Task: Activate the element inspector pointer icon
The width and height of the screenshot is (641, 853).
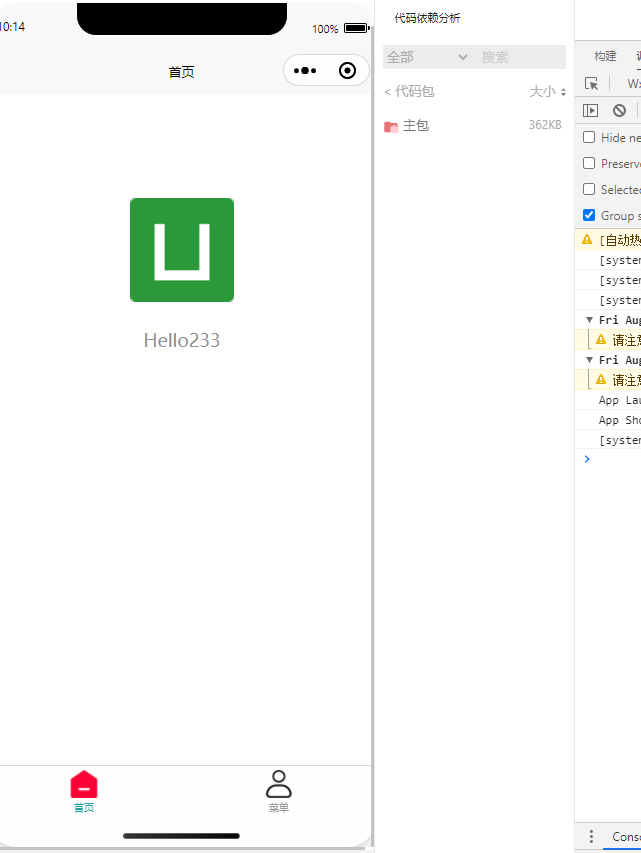Action: point(591,83)
